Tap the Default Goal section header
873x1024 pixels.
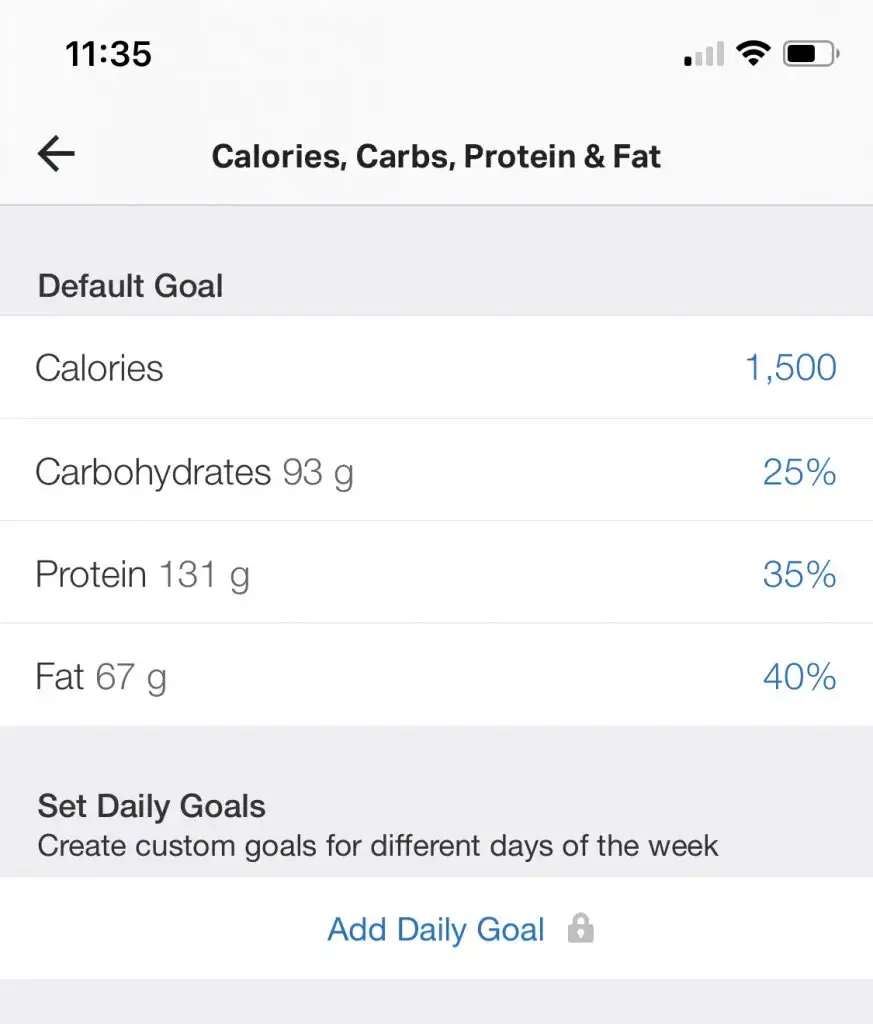pyautogui.click(x=130, y=286)
